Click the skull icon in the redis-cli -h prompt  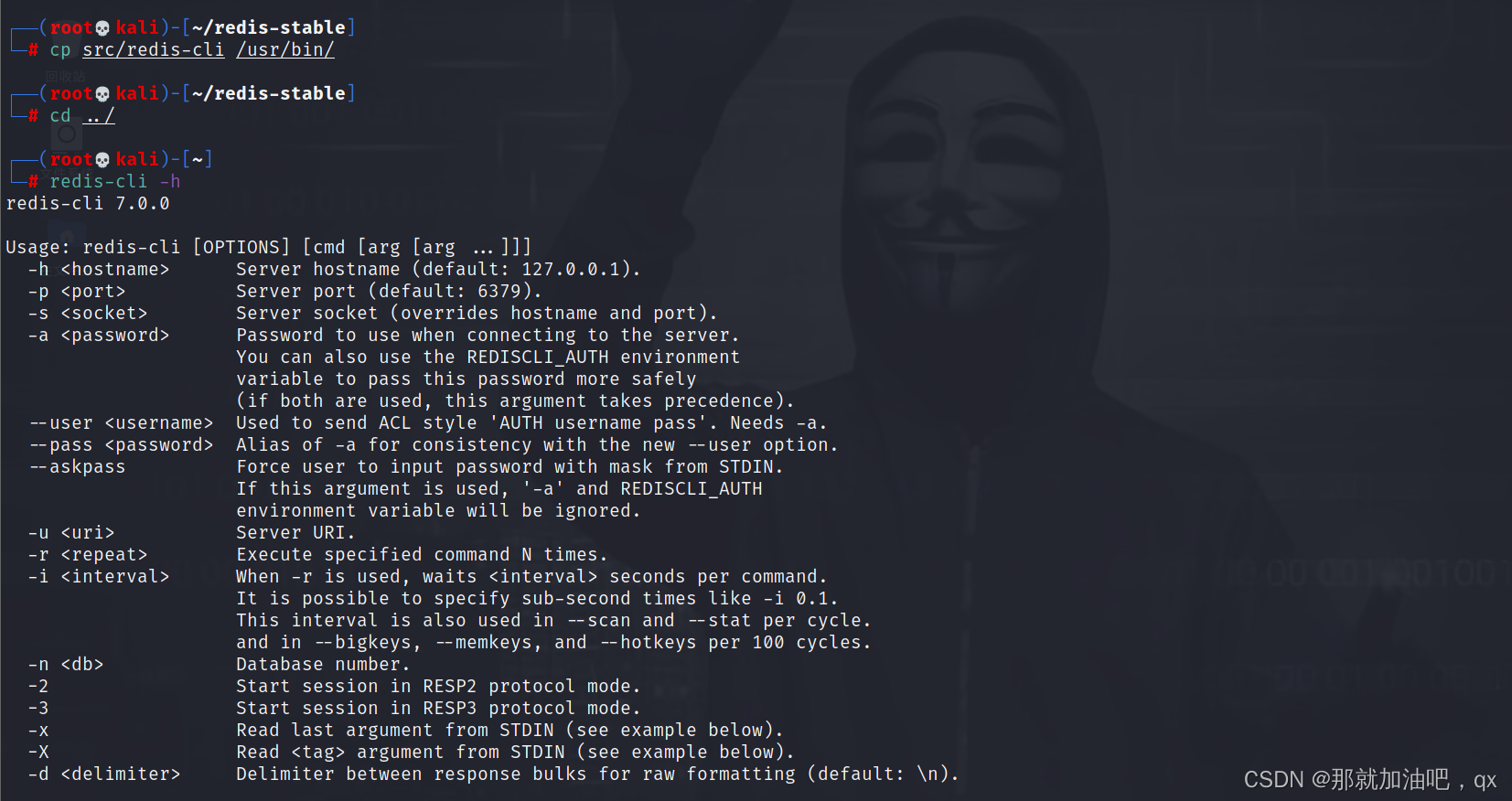102,160
